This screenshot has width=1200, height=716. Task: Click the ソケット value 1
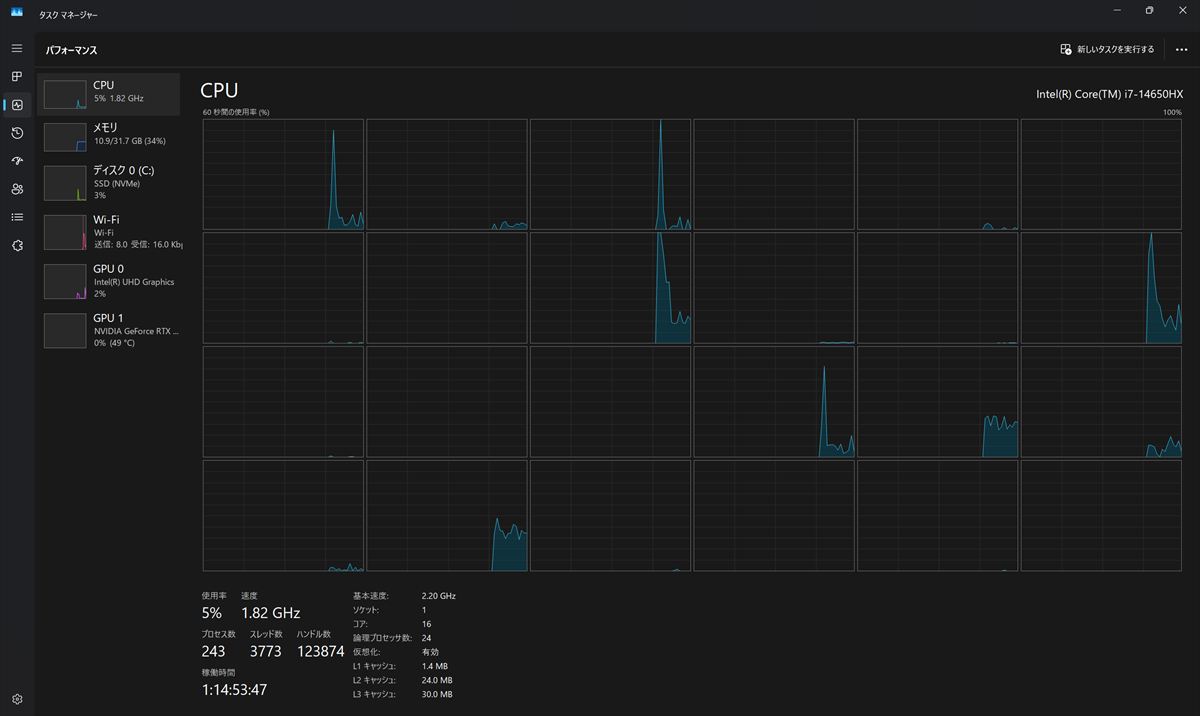tap(424, 609)
